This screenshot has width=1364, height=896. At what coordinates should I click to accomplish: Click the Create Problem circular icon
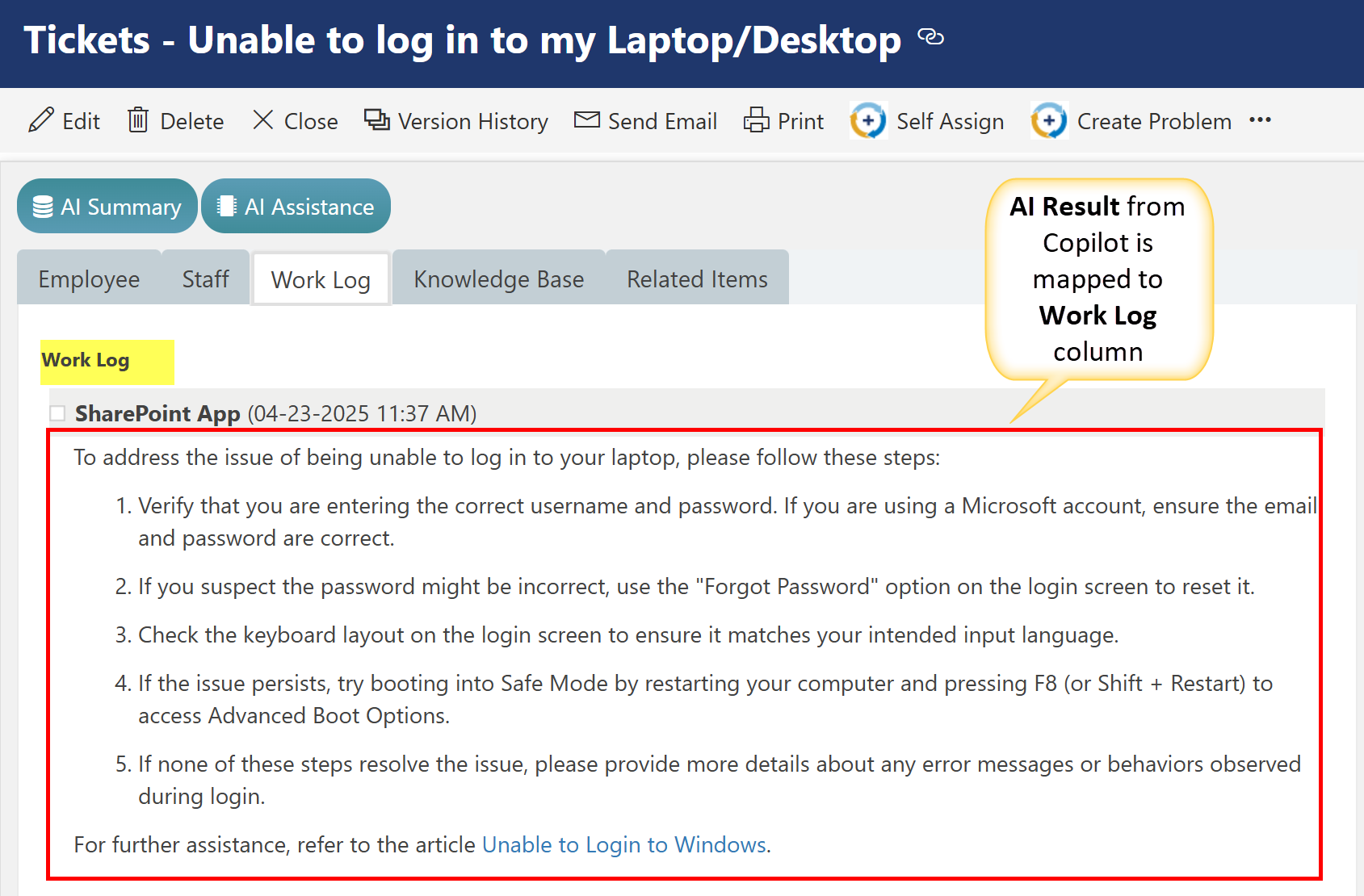click(1050, 121)
